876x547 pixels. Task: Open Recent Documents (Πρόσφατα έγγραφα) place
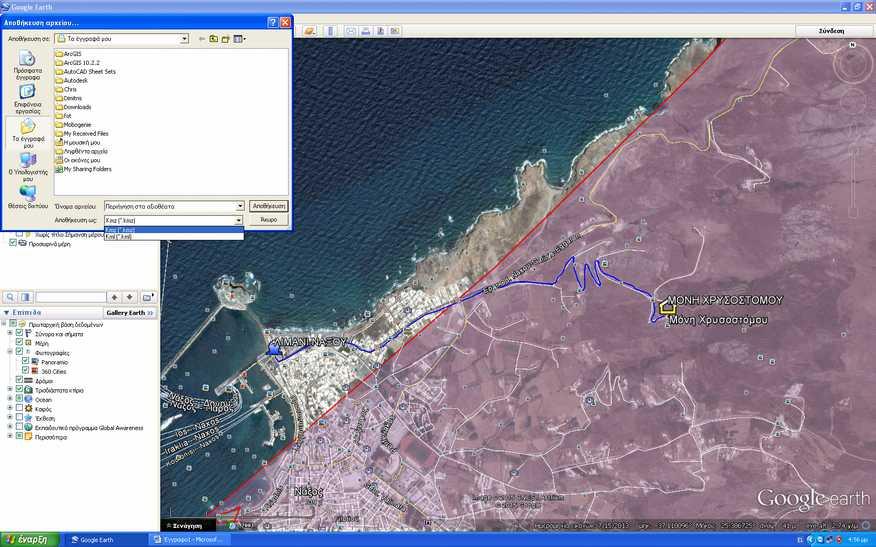coord(27,66)
